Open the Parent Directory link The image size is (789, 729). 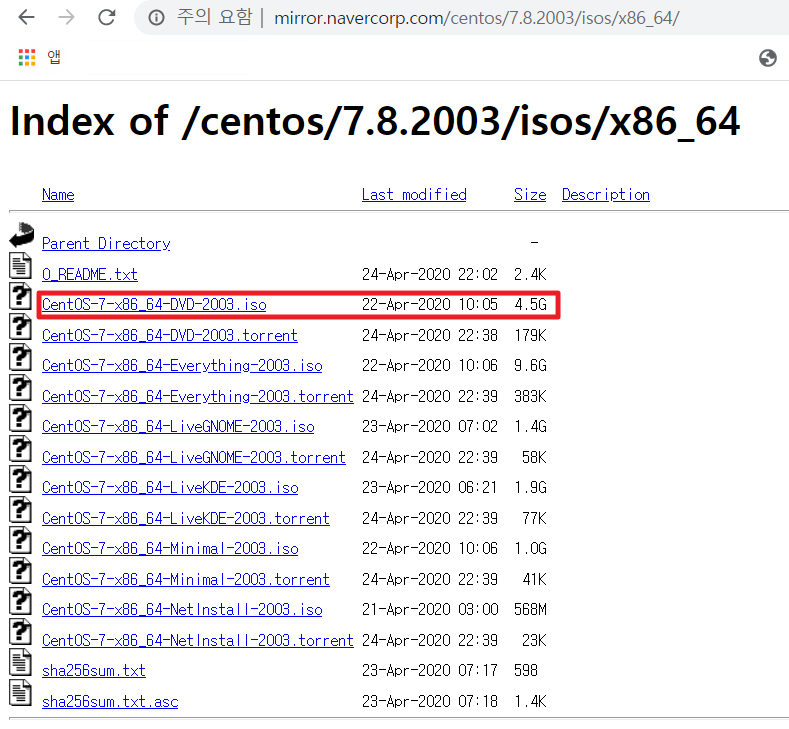coord(106,244)
